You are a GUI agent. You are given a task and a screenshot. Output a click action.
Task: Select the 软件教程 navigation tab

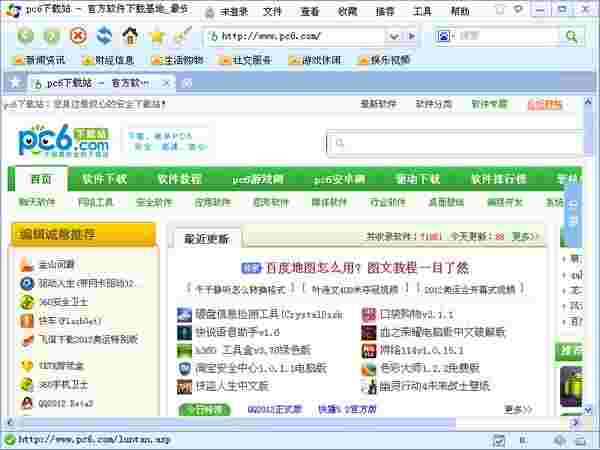coord(179,179)
